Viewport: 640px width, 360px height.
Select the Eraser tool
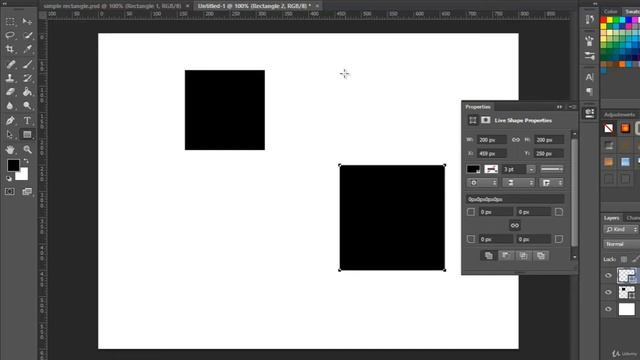pos(10,92)
